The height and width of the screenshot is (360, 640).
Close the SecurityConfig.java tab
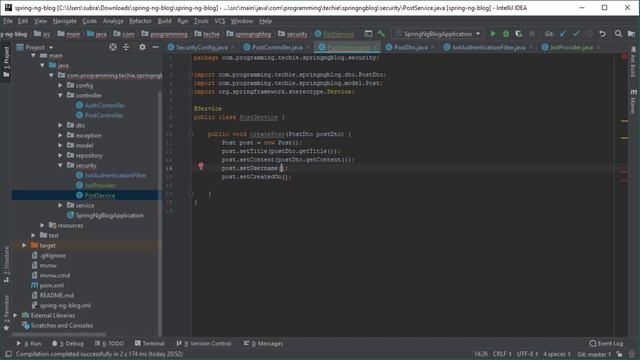point(233,48)
